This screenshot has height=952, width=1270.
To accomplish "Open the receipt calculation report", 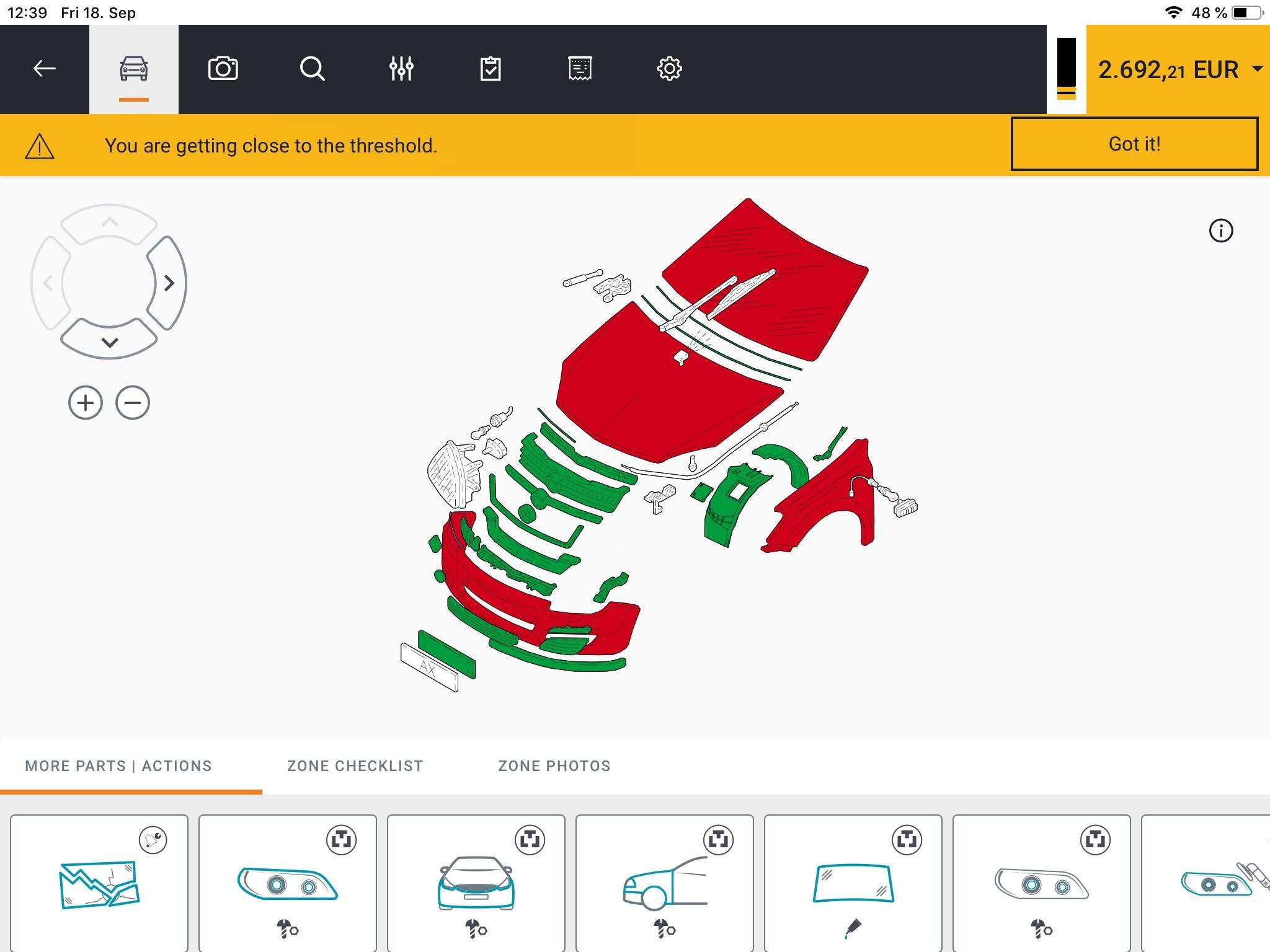I will 580,69.
